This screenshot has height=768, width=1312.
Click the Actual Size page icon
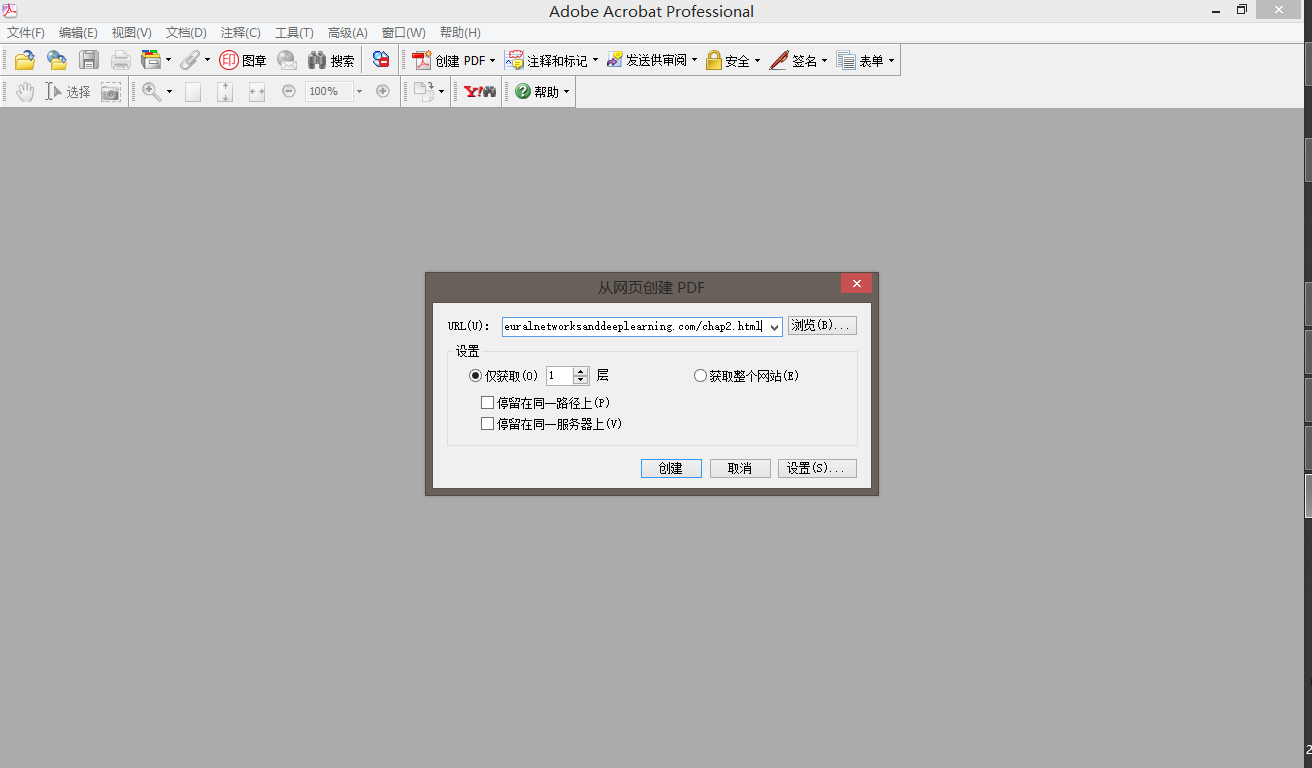coord(193,91)
